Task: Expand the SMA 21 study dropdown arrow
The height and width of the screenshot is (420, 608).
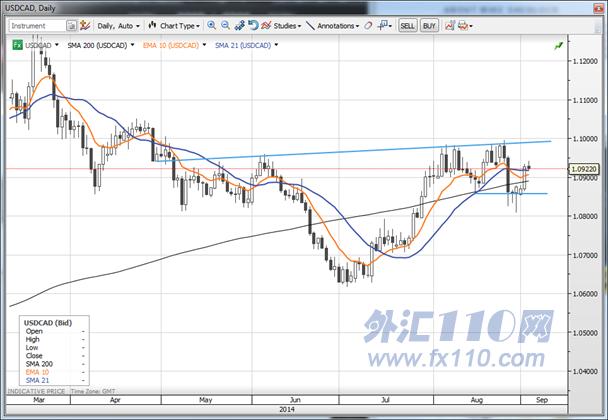Action: pos(276,45)
